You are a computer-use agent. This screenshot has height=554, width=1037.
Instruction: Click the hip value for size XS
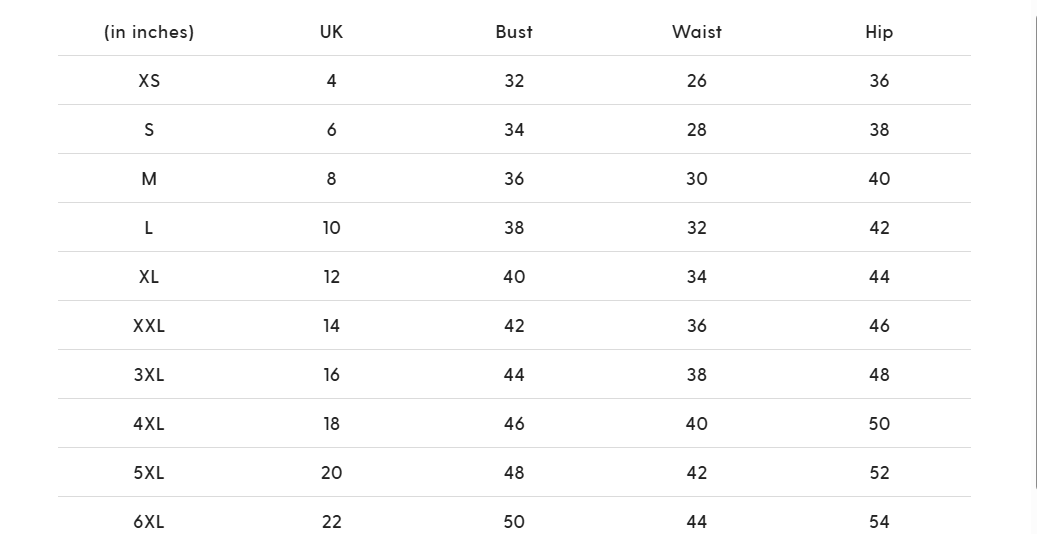(879, 81)
